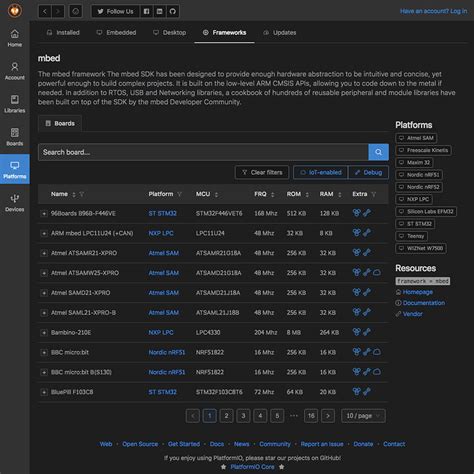Click the Clear filters button

click(x=262, y=172)
